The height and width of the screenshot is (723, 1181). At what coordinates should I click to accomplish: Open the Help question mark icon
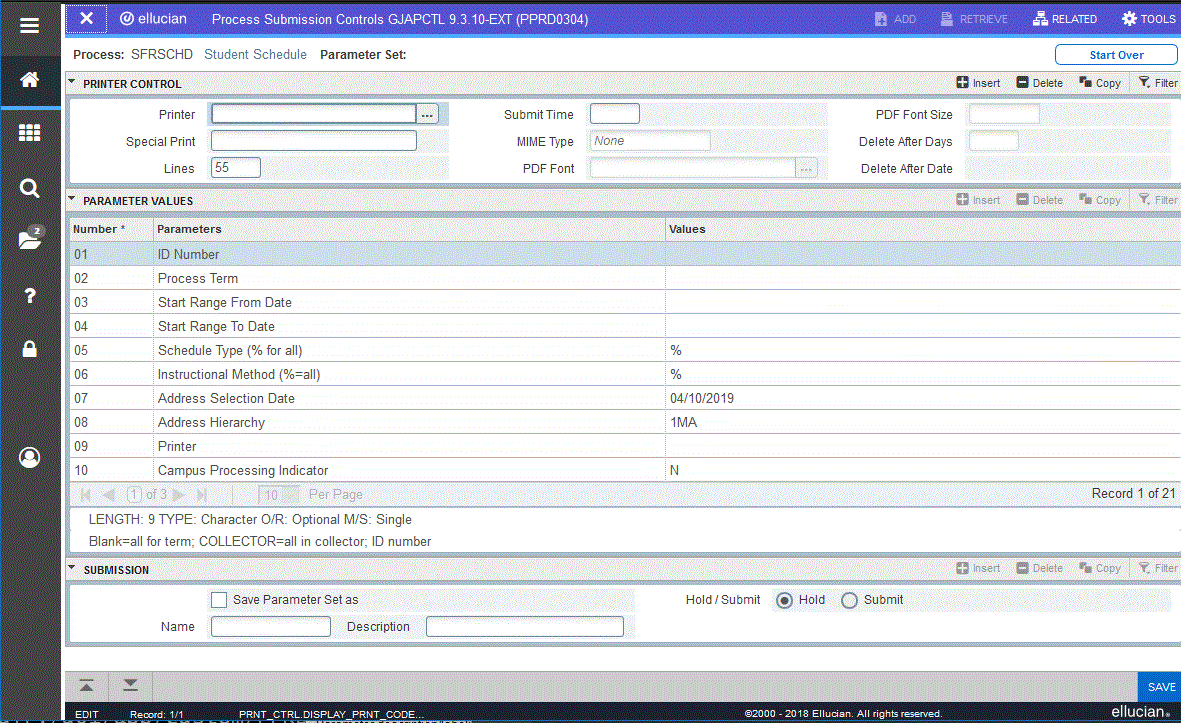tap(29, 295)
